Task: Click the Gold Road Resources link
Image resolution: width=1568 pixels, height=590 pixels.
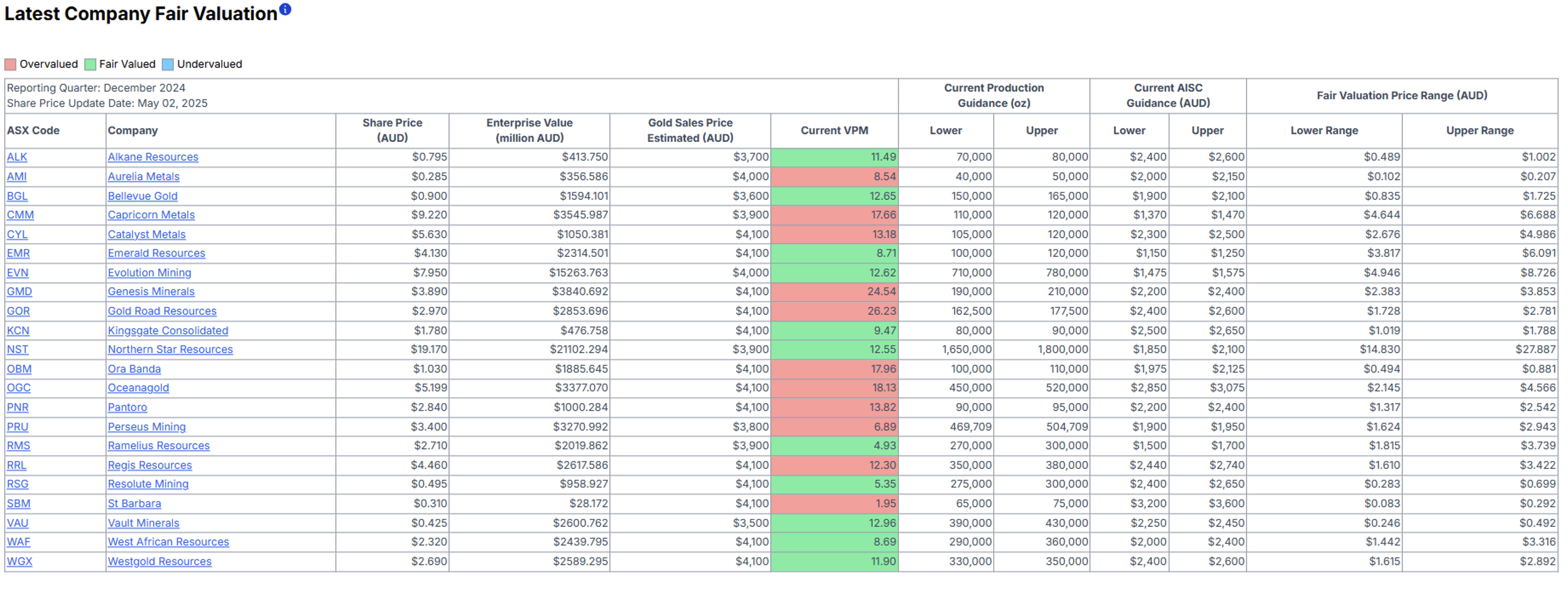Action: (x=162, y=311)
